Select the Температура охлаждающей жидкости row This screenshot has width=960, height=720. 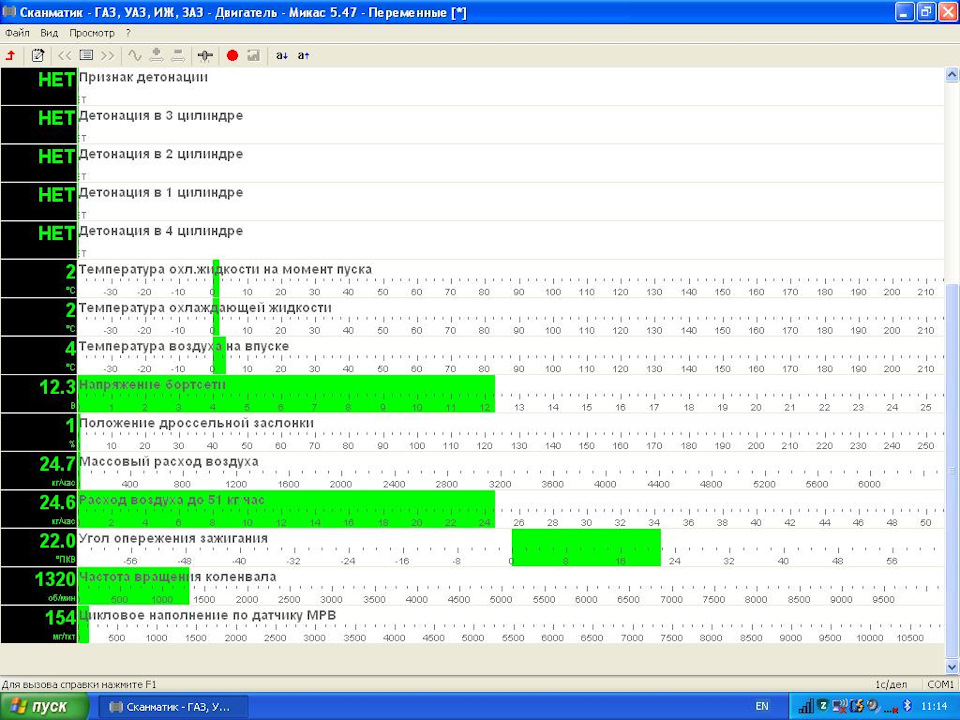tap(472, 318)
